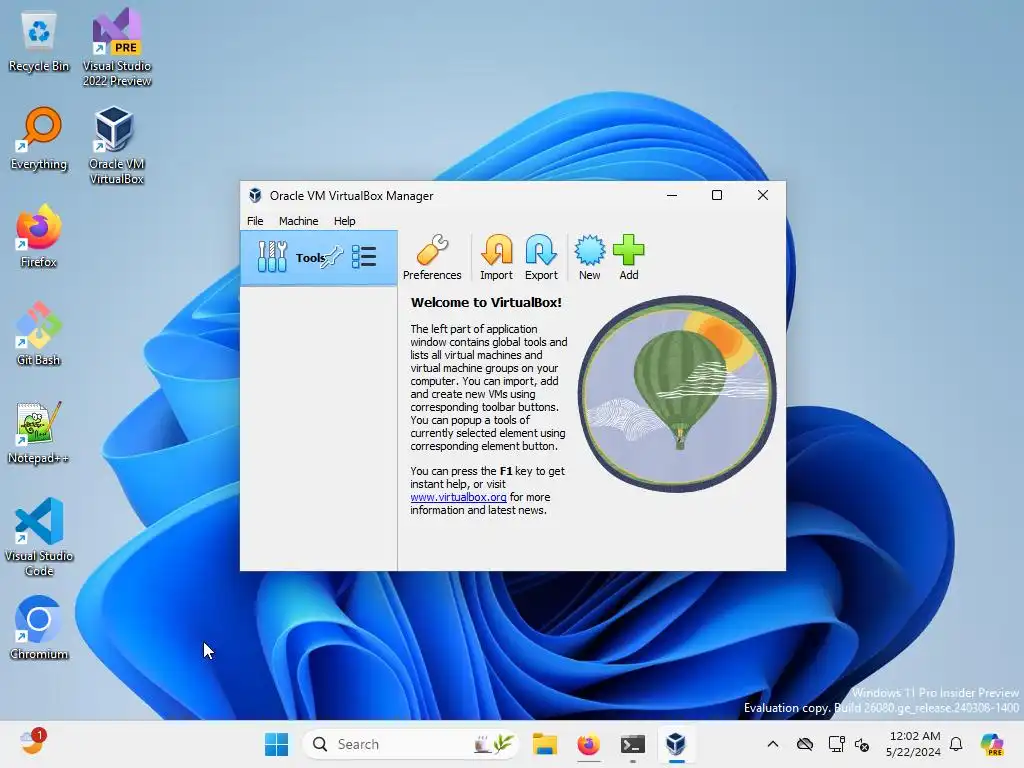Open the network tray icon
This screenshot has width=1024, height=768.
836,744
